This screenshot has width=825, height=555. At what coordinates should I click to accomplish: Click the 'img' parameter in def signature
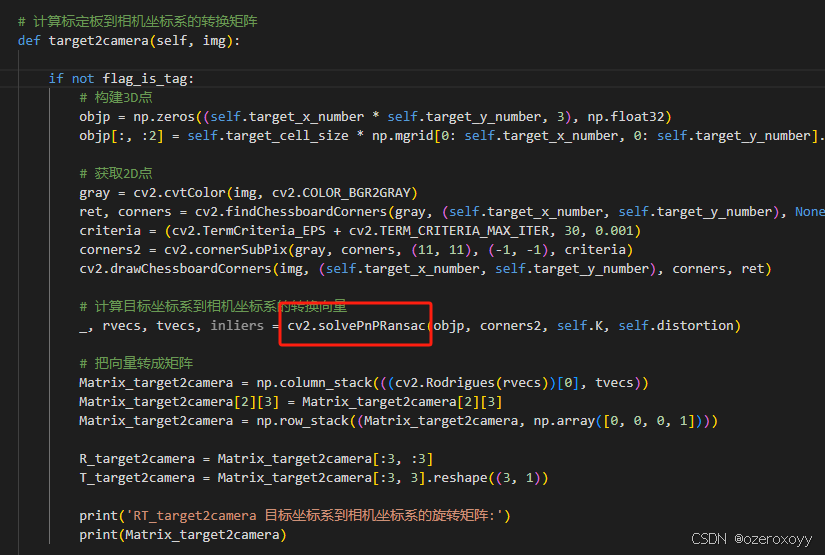214,41
